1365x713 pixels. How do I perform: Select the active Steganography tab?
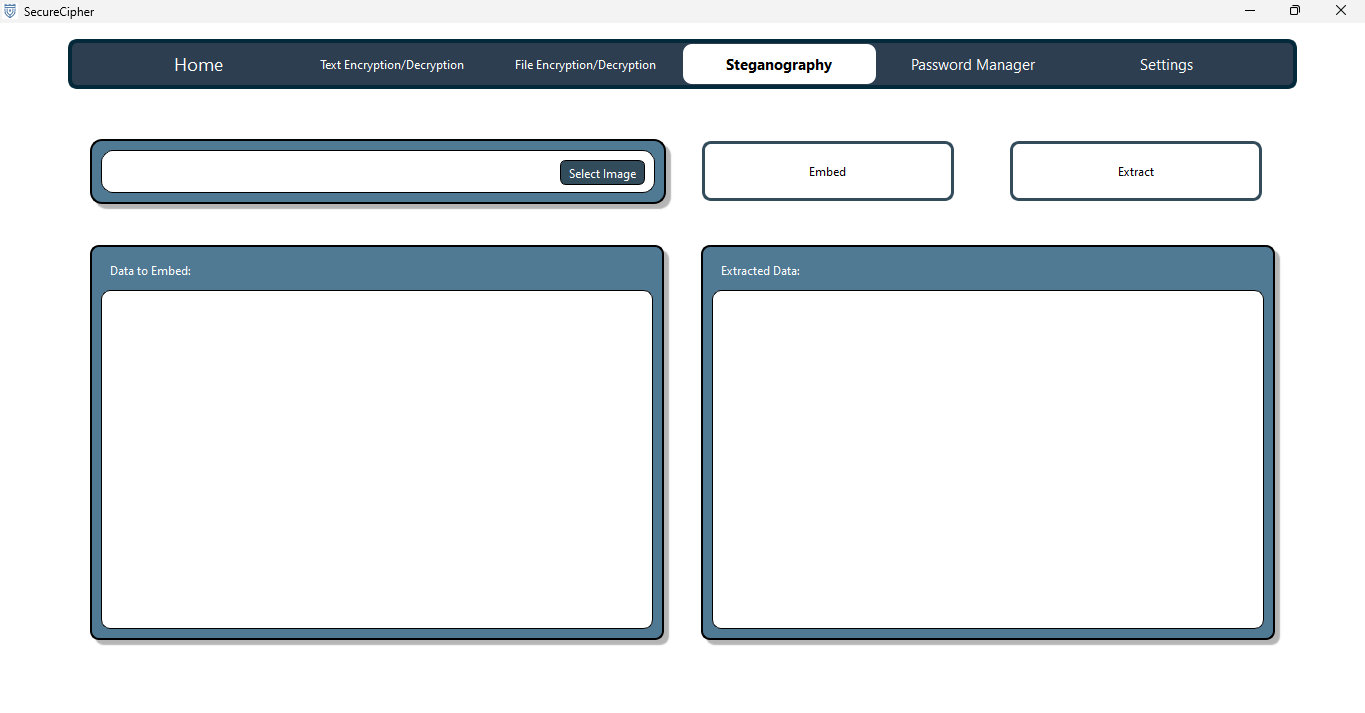779,65
